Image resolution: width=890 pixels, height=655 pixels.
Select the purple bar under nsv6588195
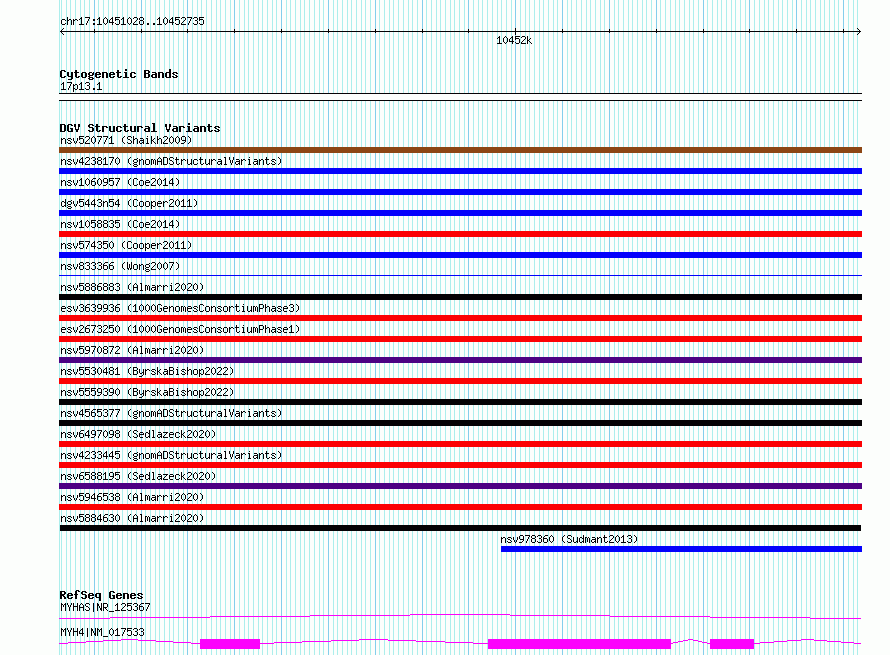point(460,486)
